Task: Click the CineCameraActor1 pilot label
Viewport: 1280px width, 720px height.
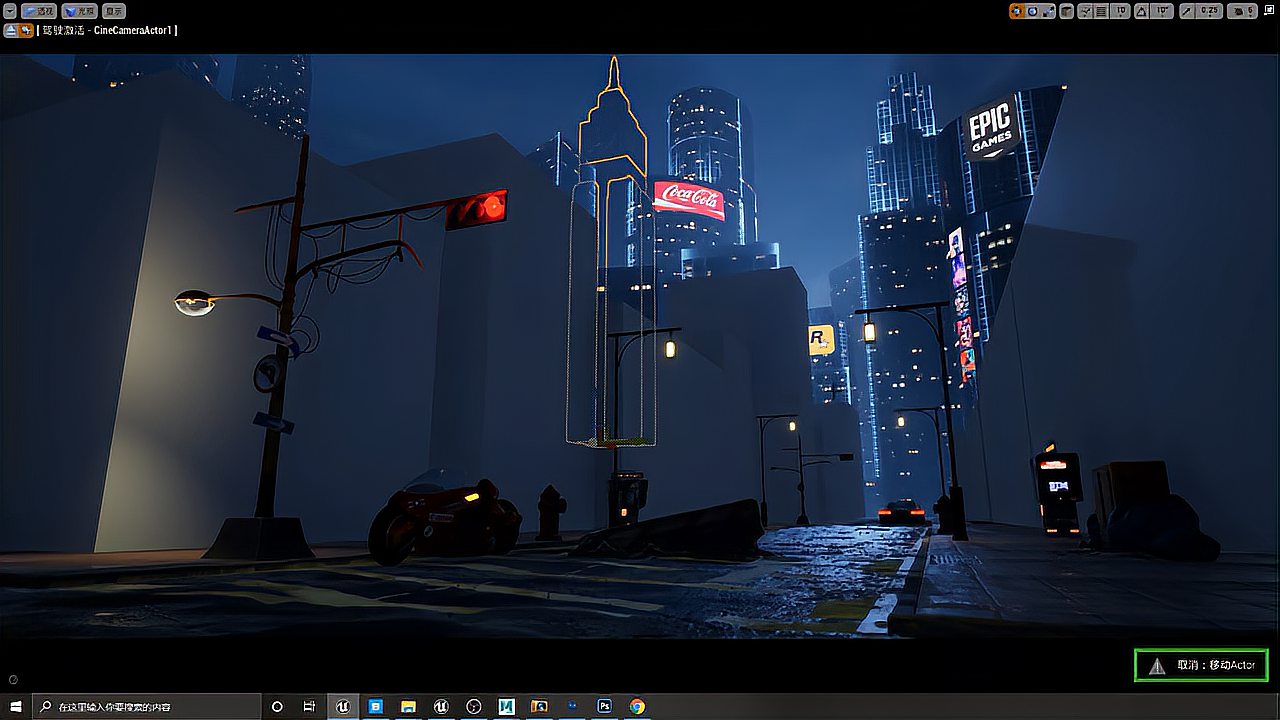Action: (107, 31)
